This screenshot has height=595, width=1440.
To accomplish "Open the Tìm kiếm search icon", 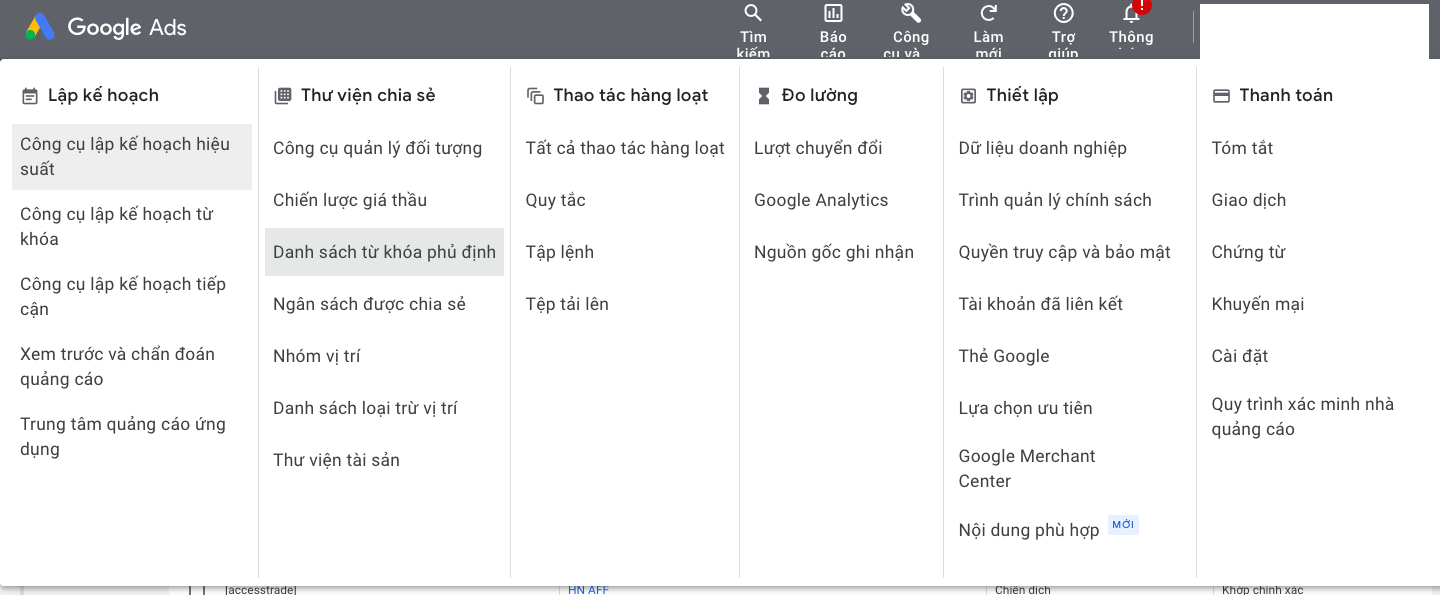I will tap(753, 13).
